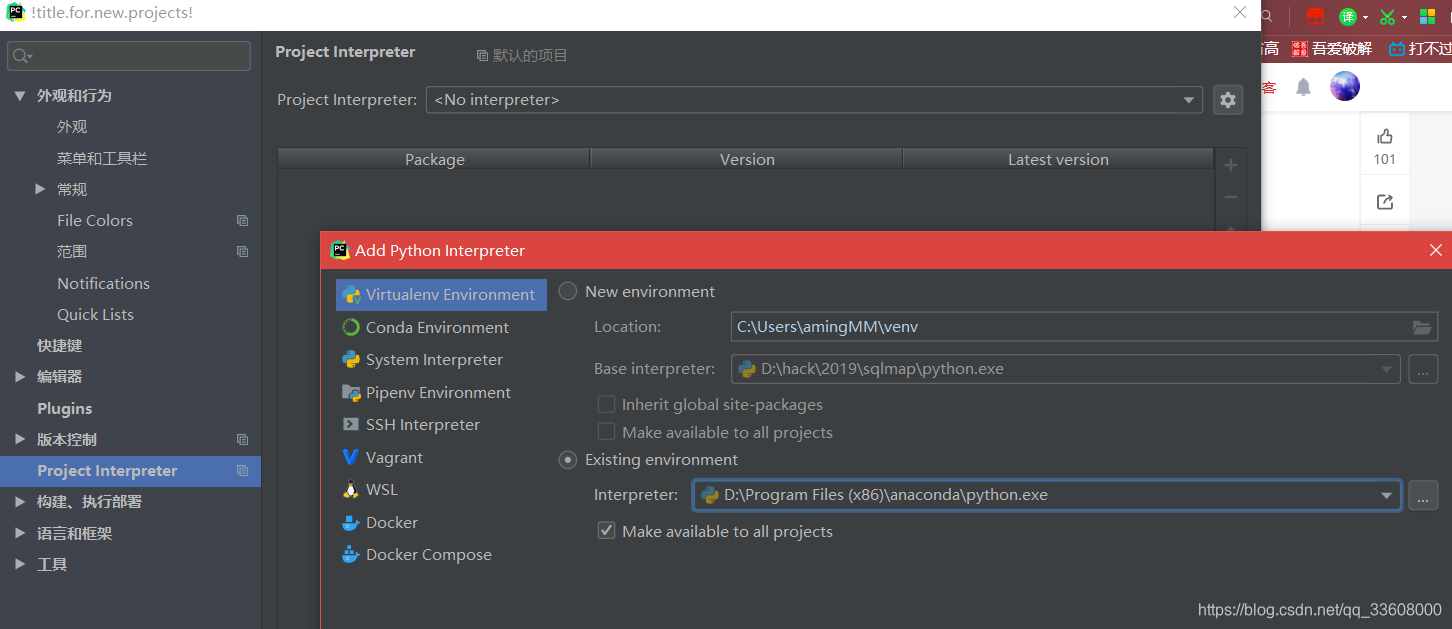Screen dimensions: 1452x629
Task: Click the ellipsis browse button beside the Interpreter field
Action: (1423, 495)
